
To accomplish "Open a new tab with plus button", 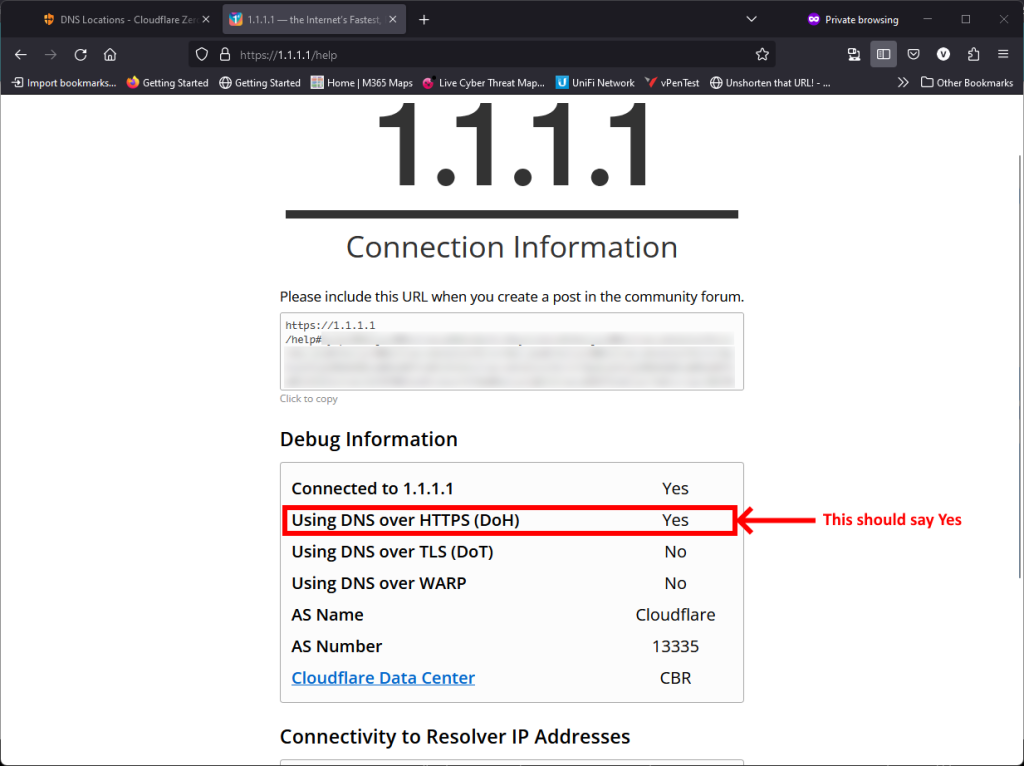I will coord(424,20).
